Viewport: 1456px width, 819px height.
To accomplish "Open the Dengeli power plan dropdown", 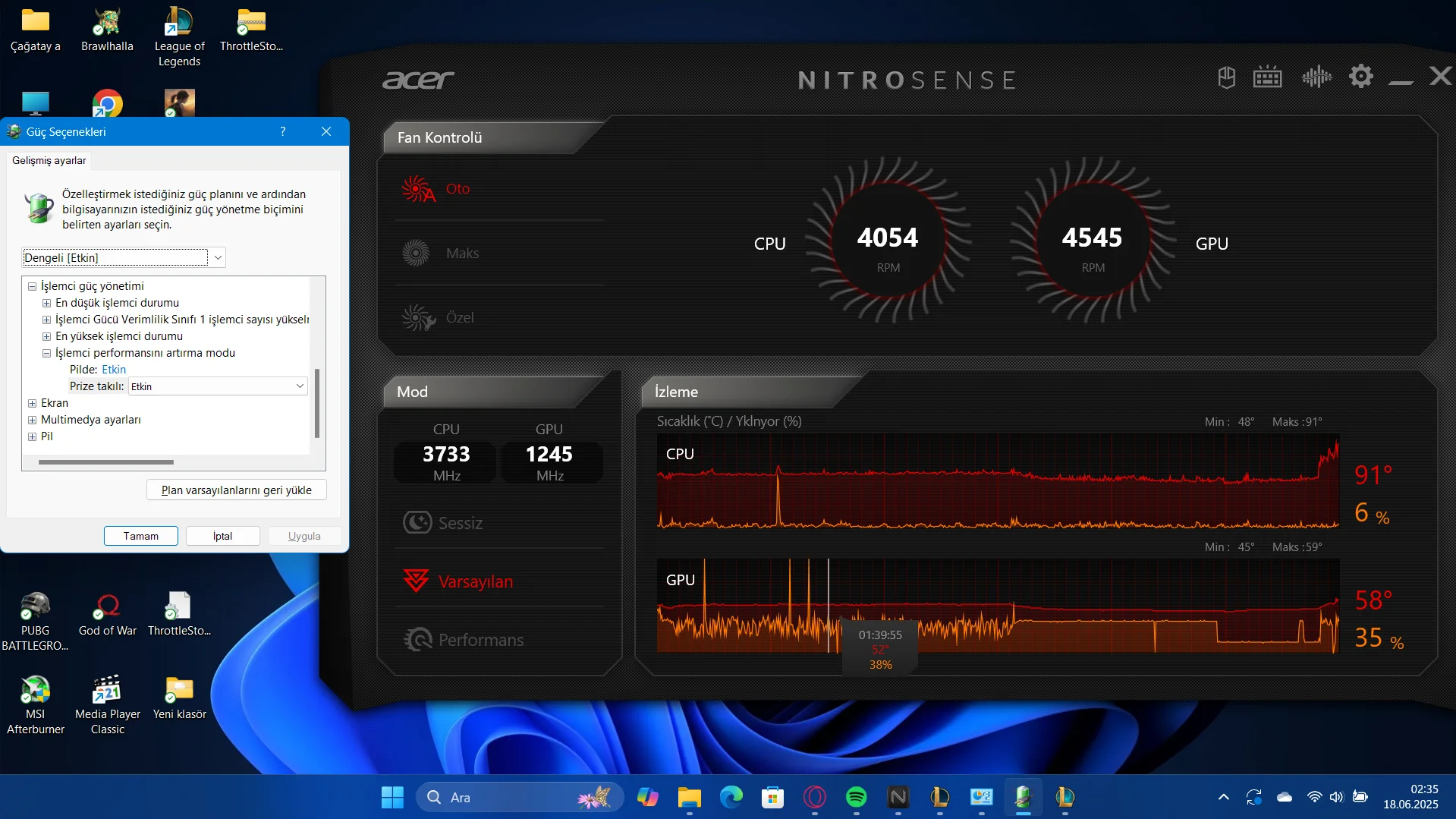I will (x=218, y=258).
